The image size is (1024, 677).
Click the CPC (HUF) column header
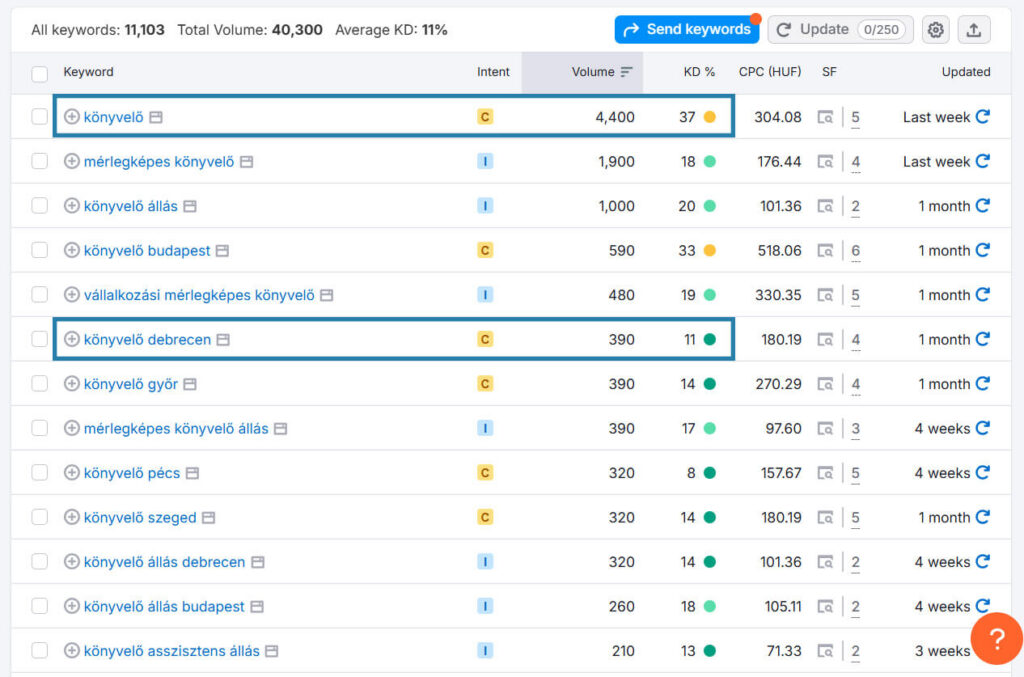[770, 72]
